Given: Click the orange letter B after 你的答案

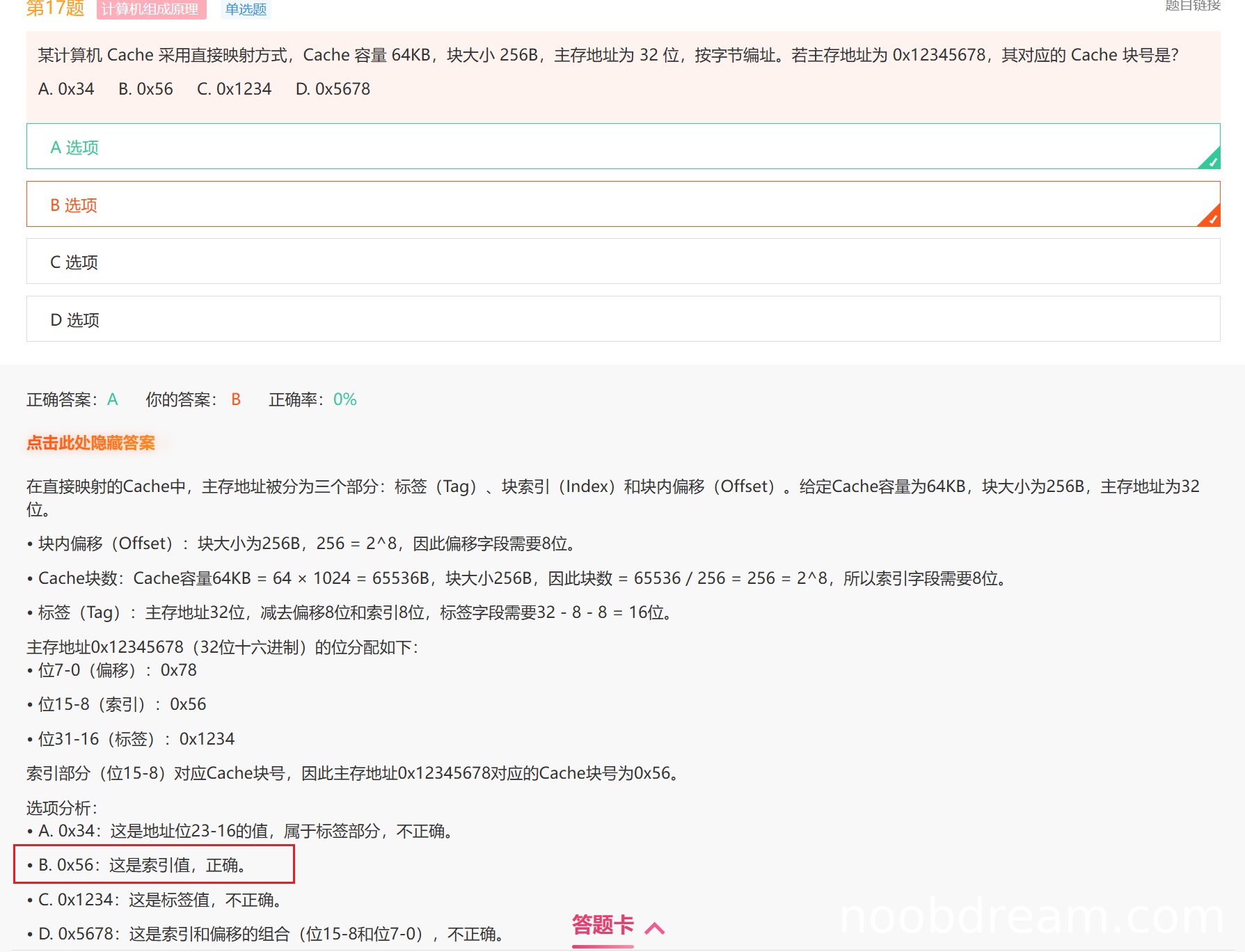Looking at the screenshot, I should [x=236, y=399].
